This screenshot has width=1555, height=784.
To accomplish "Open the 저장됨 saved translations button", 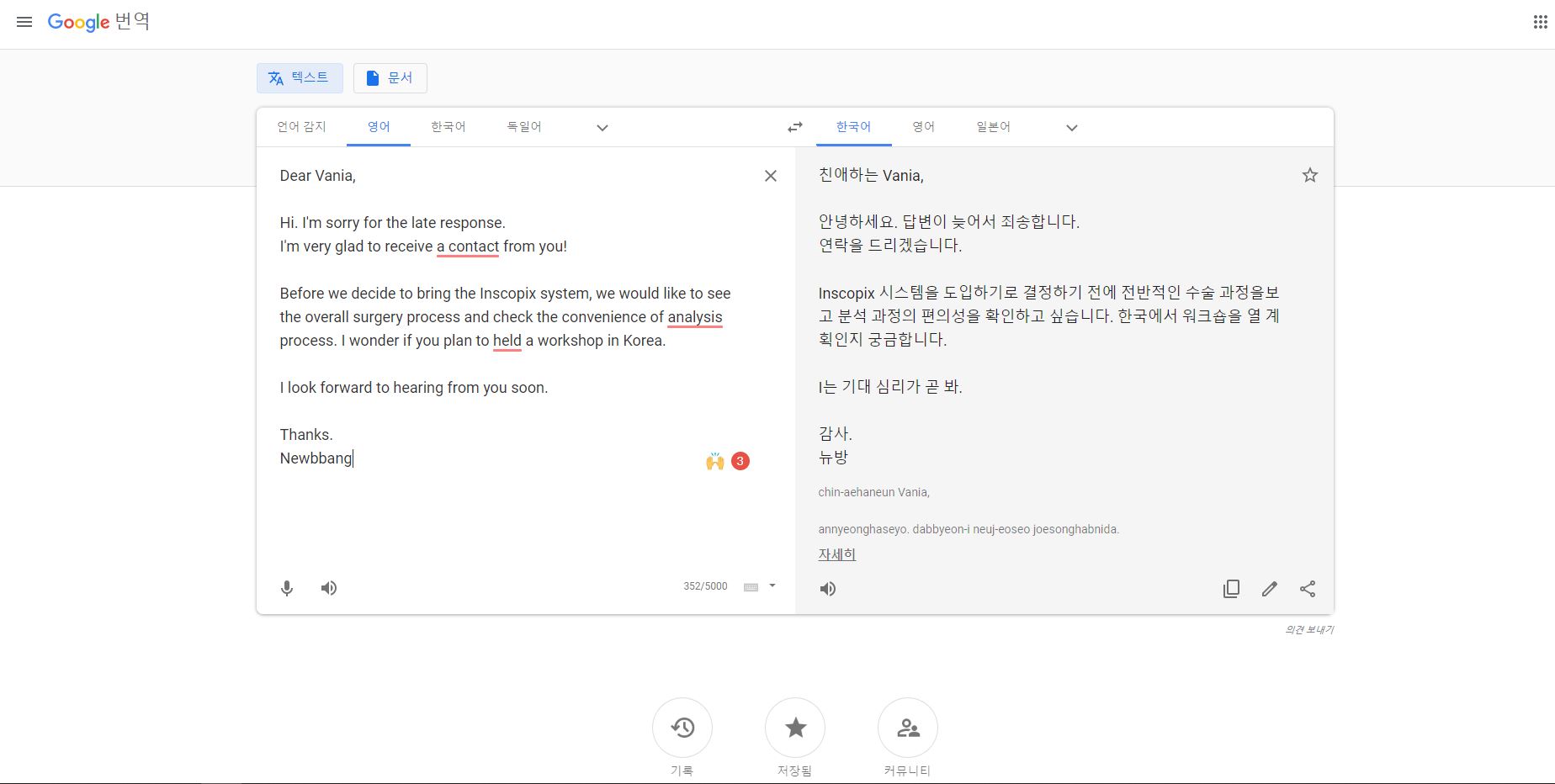I will (x=795, y=728).
